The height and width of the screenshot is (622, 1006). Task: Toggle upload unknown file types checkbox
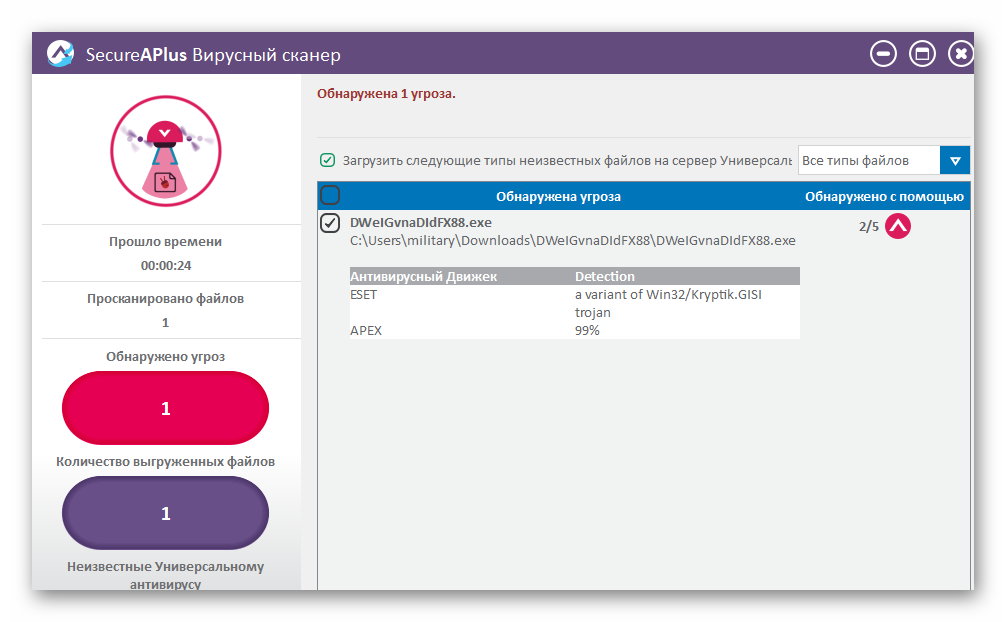327,160
